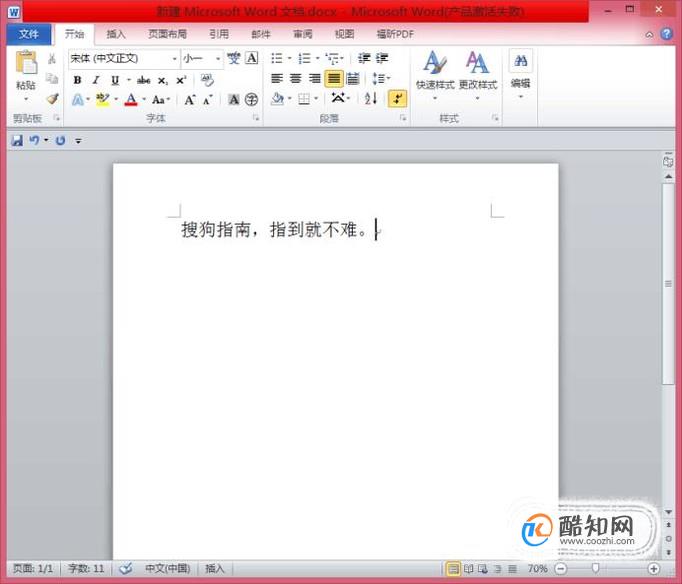The image size is (682, 584).
Task: Open line spacing dropdown
Action: pyautogui.click(x=381, y=79)
